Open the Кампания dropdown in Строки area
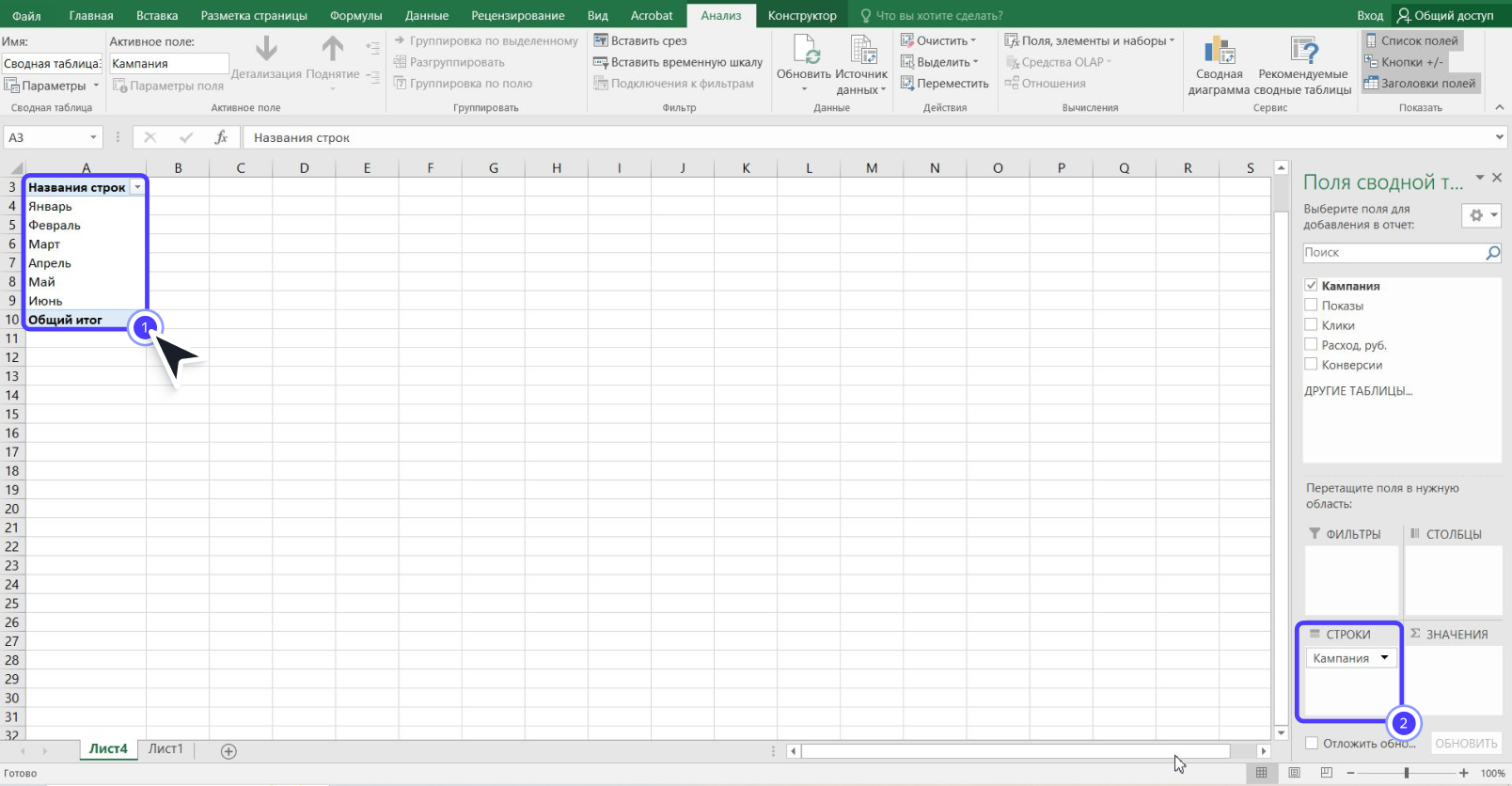Image resolution: width=1512 pixels, height=786 pixels. [x=1384, y=658]
